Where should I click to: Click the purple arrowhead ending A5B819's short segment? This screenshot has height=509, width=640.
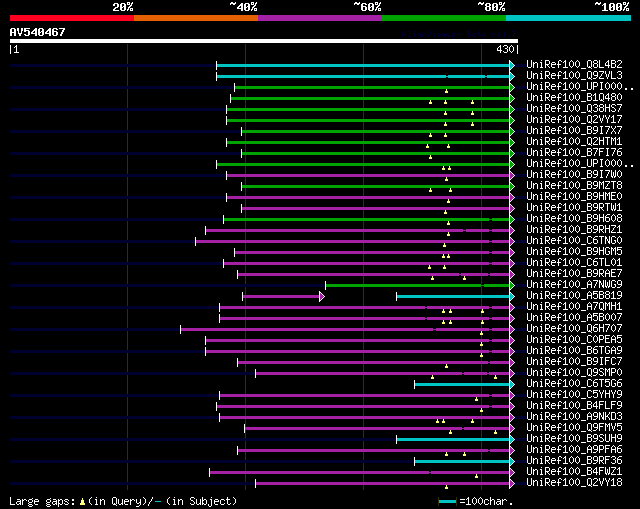(322, 296)
